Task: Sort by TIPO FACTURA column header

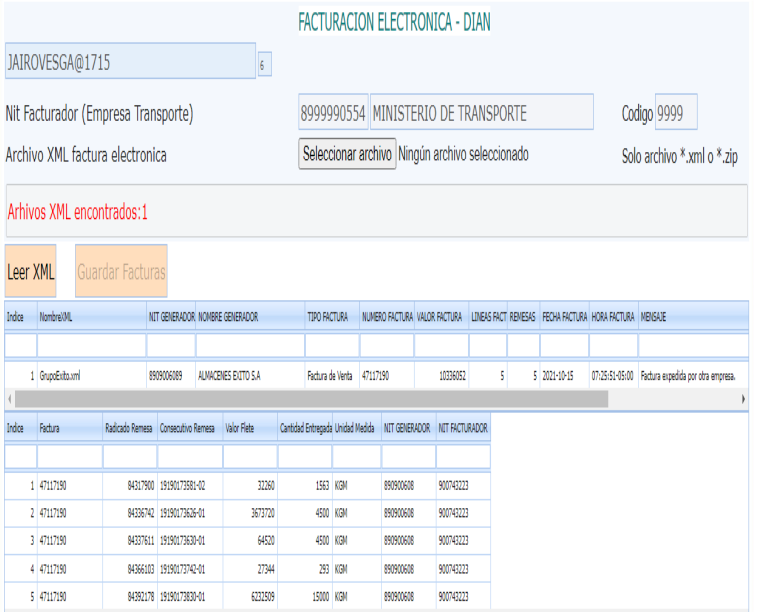Action: [332, 317]
